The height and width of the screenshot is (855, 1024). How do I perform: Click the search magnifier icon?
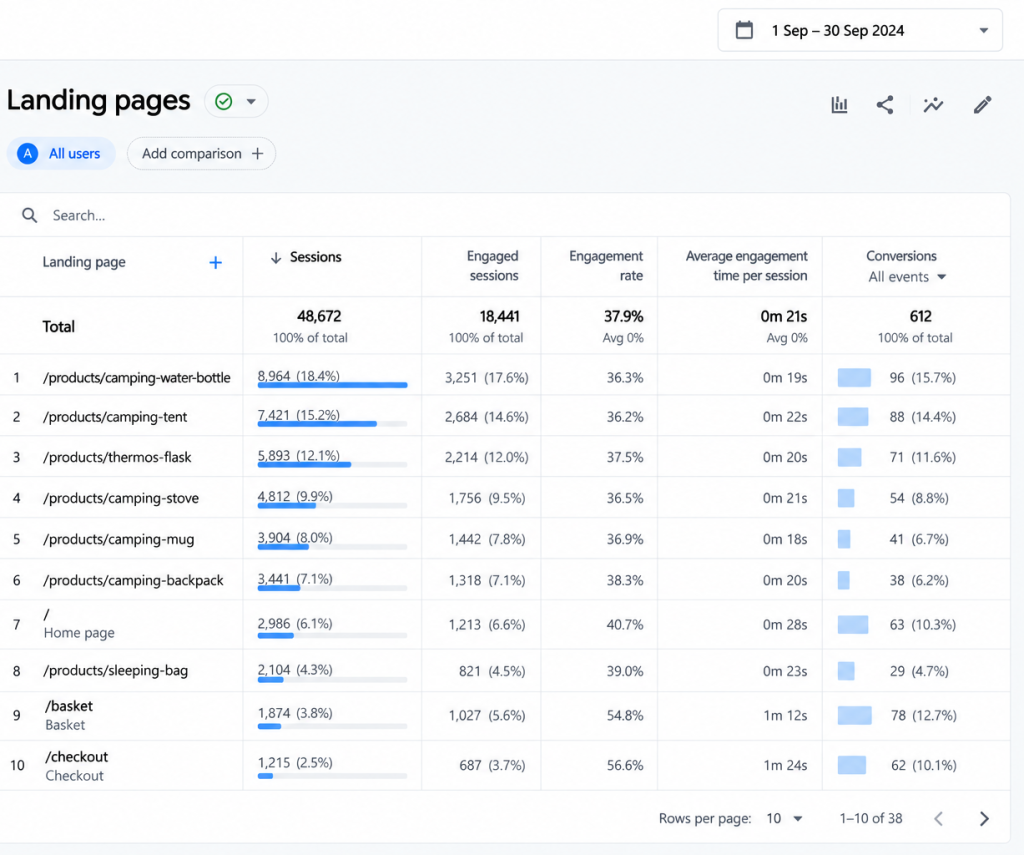click(x=29, y=215)
